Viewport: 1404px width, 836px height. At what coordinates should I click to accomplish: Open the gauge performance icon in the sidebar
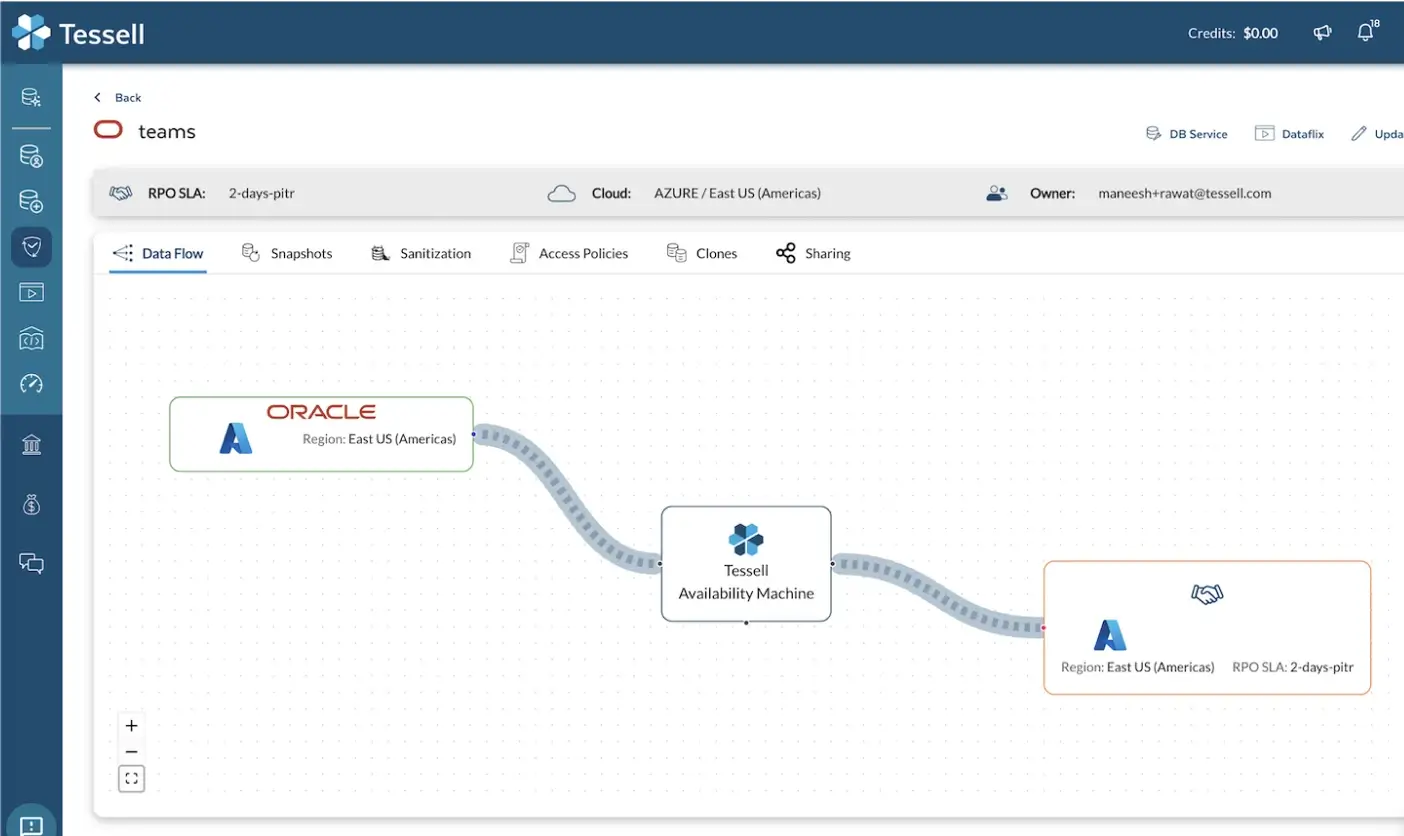(31, 383)
